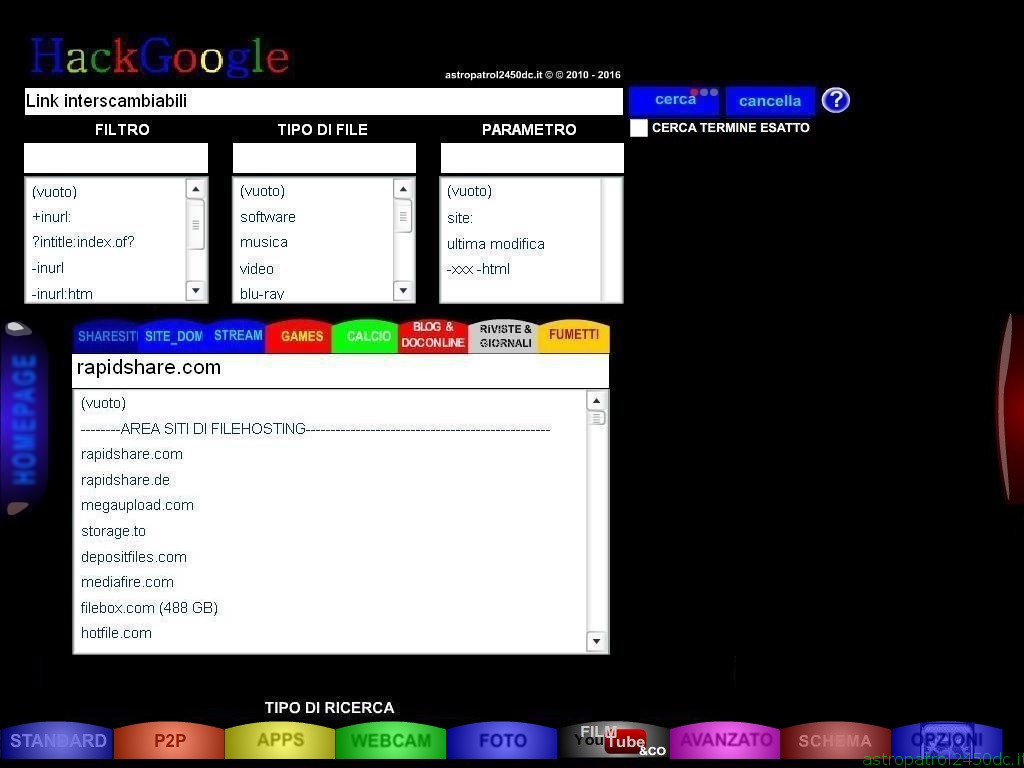Click the up arrow of the FILTRO list
Image resolution: width=1024 pixels, height=768 pixels.
coord(195,189)
